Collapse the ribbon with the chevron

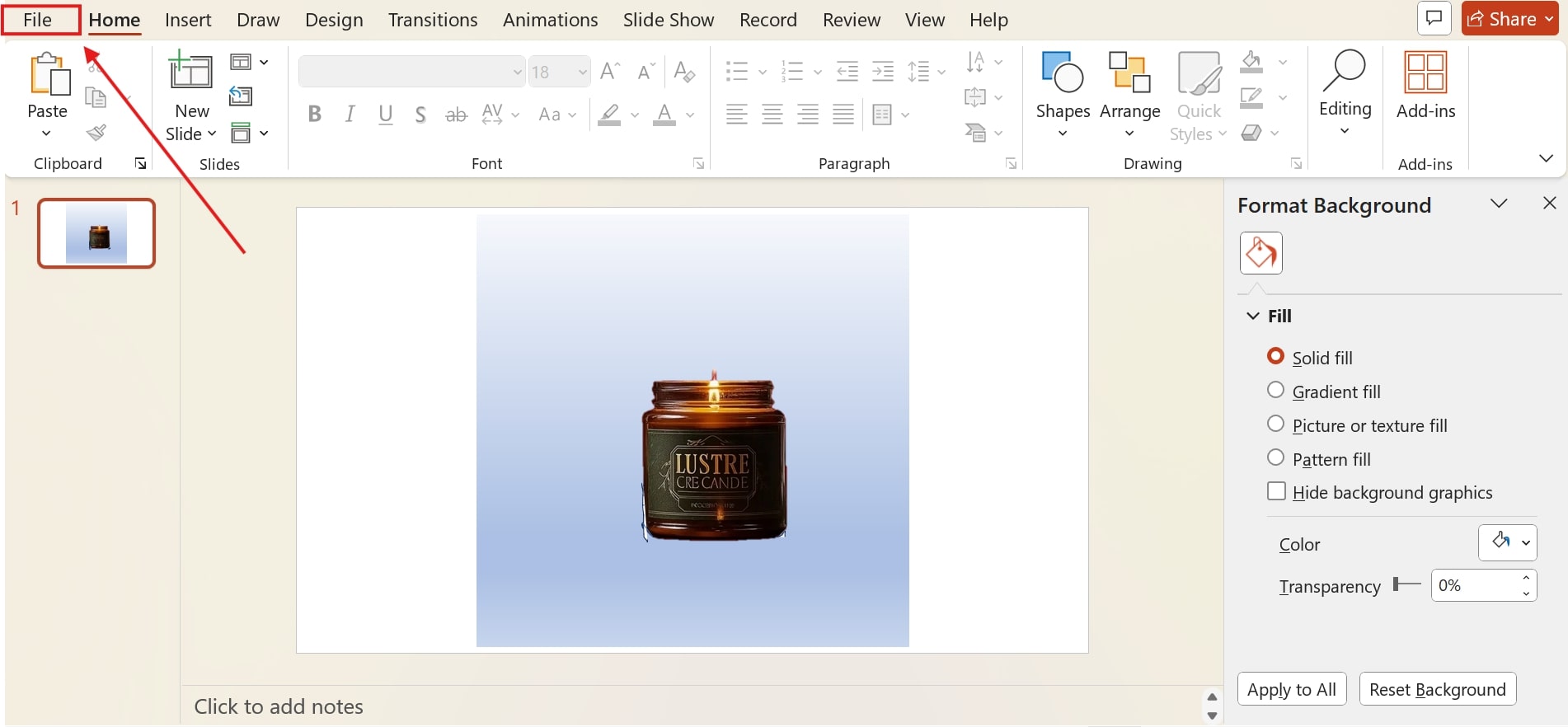pyautogui.click(x=1546, y=157)
